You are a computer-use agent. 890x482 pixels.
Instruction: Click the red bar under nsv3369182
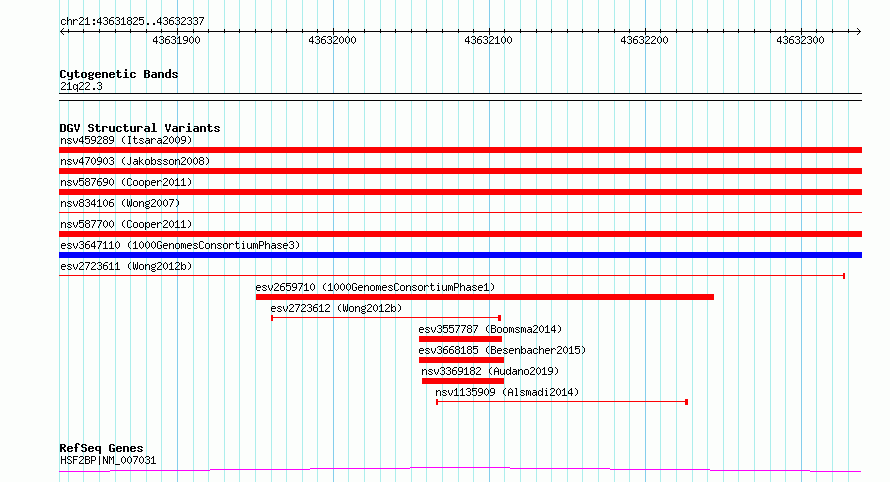click(463, 381)
